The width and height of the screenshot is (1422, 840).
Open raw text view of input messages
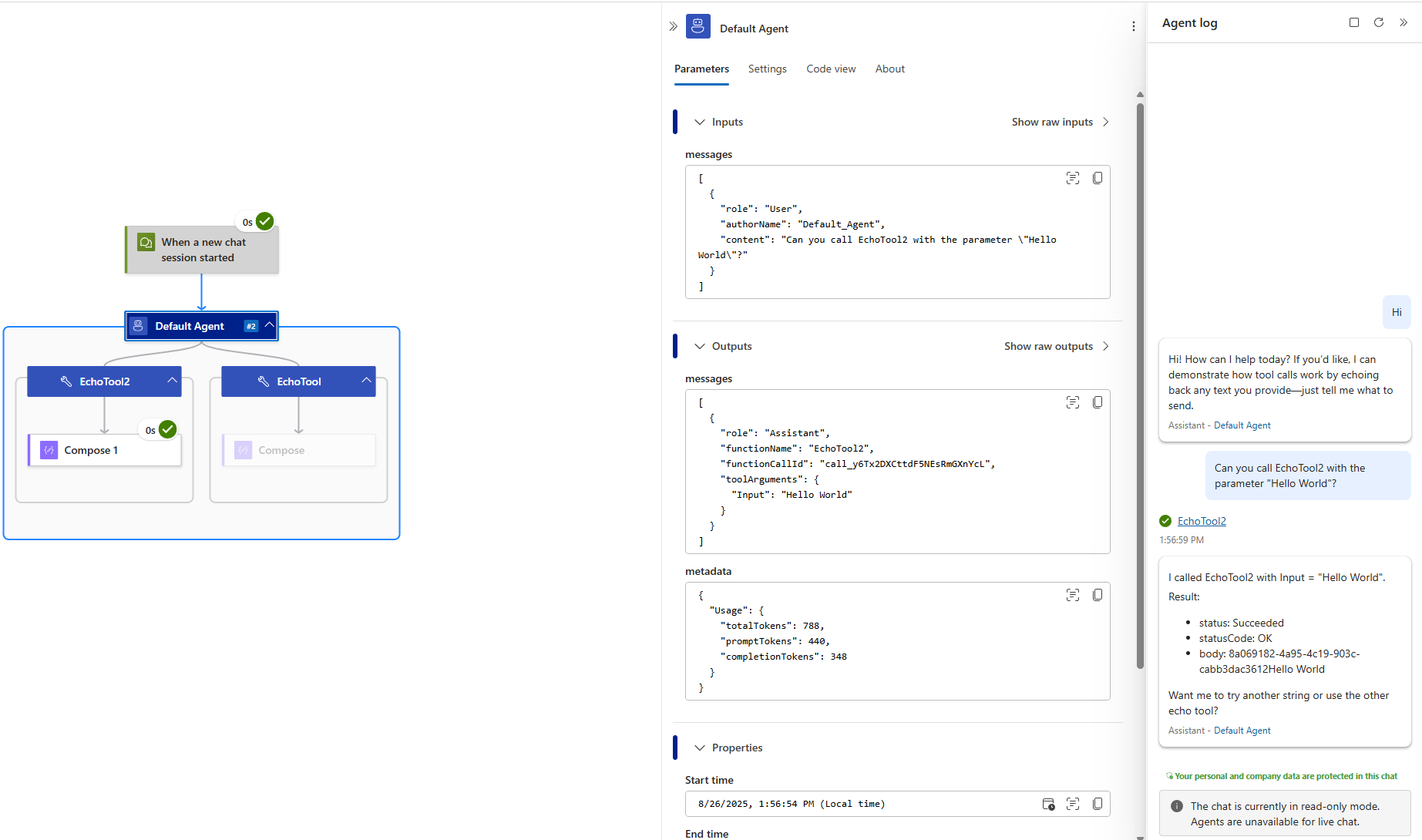(x=1073, y=177)
